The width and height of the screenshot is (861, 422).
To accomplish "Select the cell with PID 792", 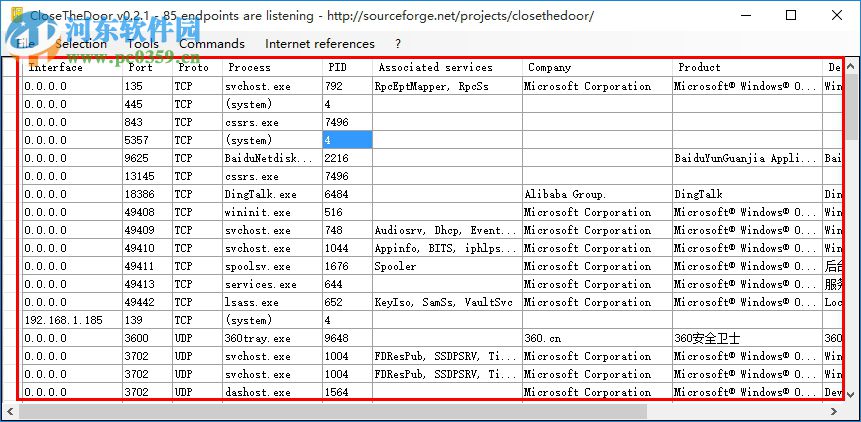I will pyautogui.click(x=347, y=86).
